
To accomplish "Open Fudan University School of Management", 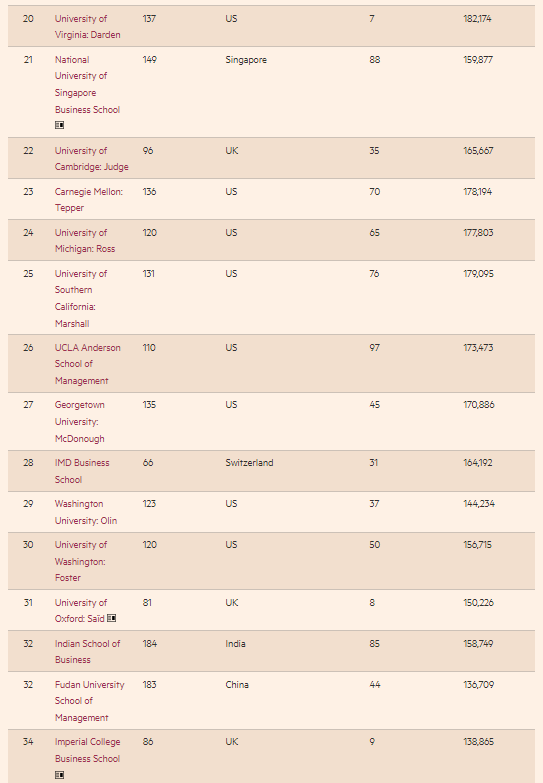I will 89,701.
